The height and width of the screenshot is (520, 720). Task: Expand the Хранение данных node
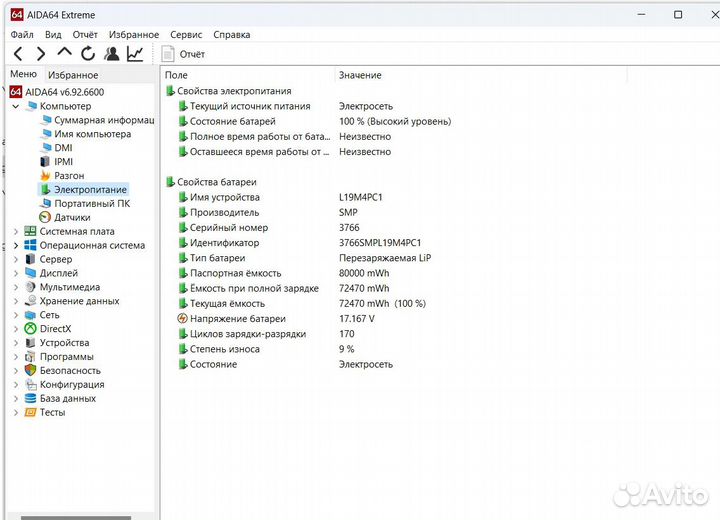(16, 301)
